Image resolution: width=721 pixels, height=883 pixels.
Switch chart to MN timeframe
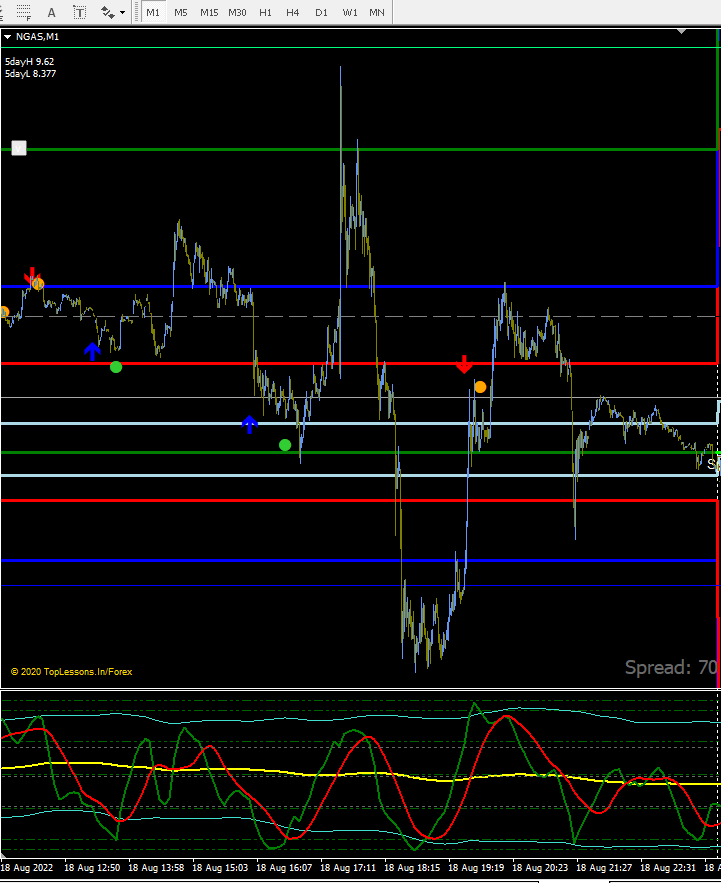coord(377,12)
